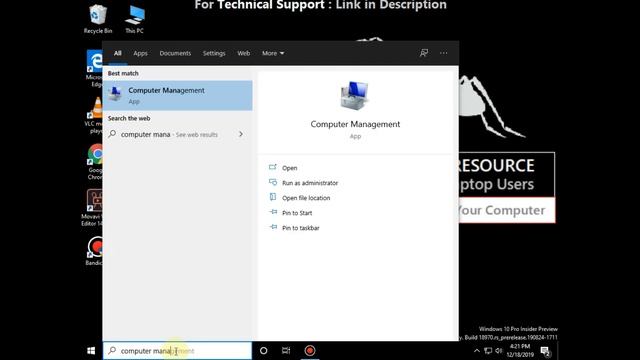Click the volume speaker tray icon
The height and width of the screenshot is (360, 640).
coord(499,351)
